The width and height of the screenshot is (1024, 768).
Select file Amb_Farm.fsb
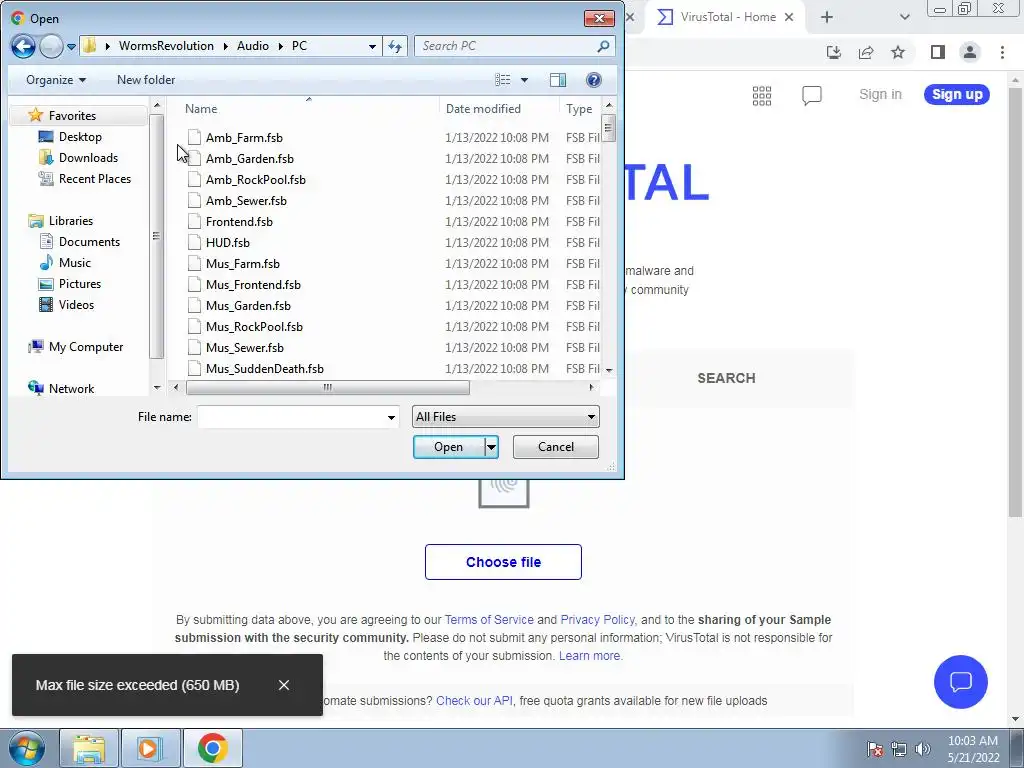244,138
